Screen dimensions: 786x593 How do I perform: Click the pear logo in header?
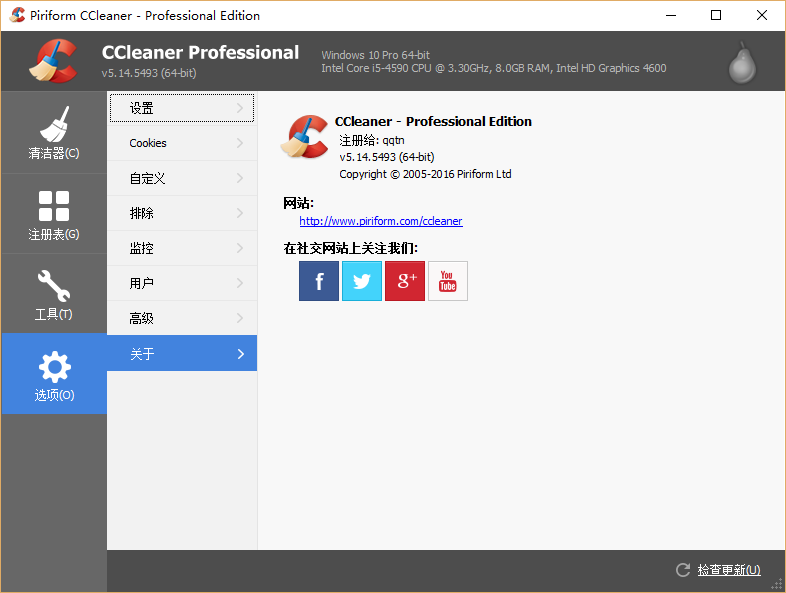point(743,62)
